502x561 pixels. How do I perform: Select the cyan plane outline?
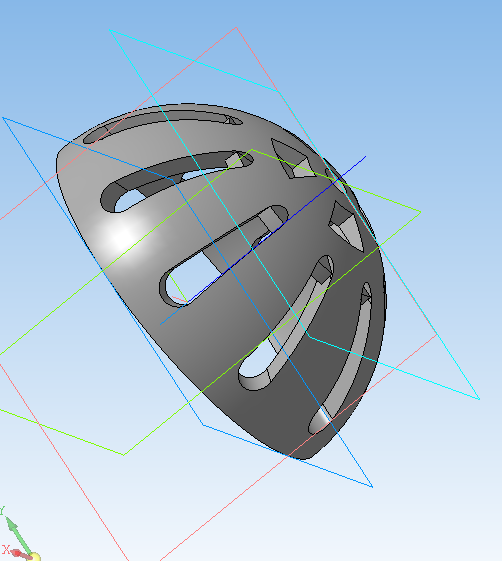tap(193, 60)
